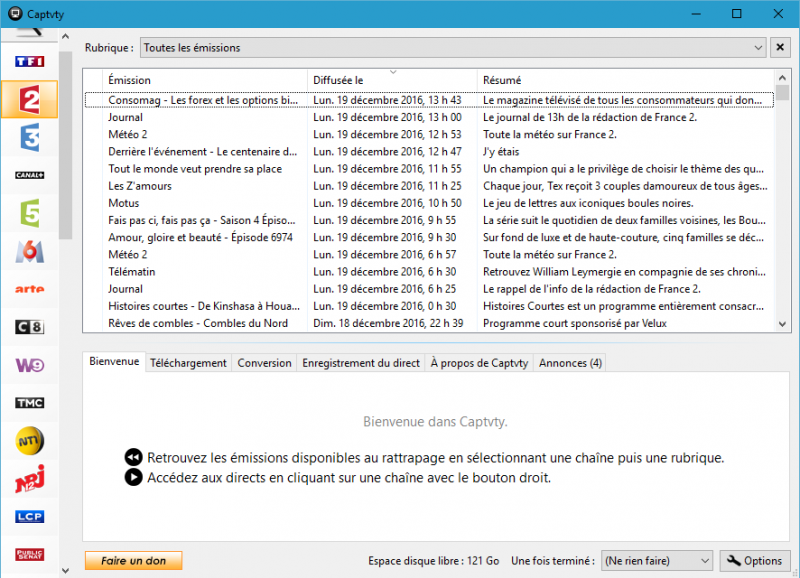
Task: Select the W9 channel icon
Action: click(x=30, y=365)
